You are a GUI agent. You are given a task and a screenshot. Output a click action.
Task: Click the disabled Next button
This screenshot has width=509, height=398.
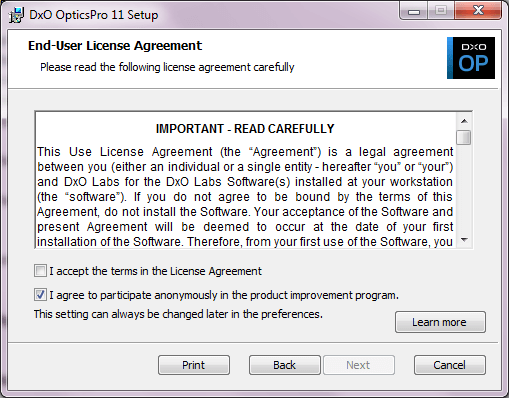tap(359, 365)
